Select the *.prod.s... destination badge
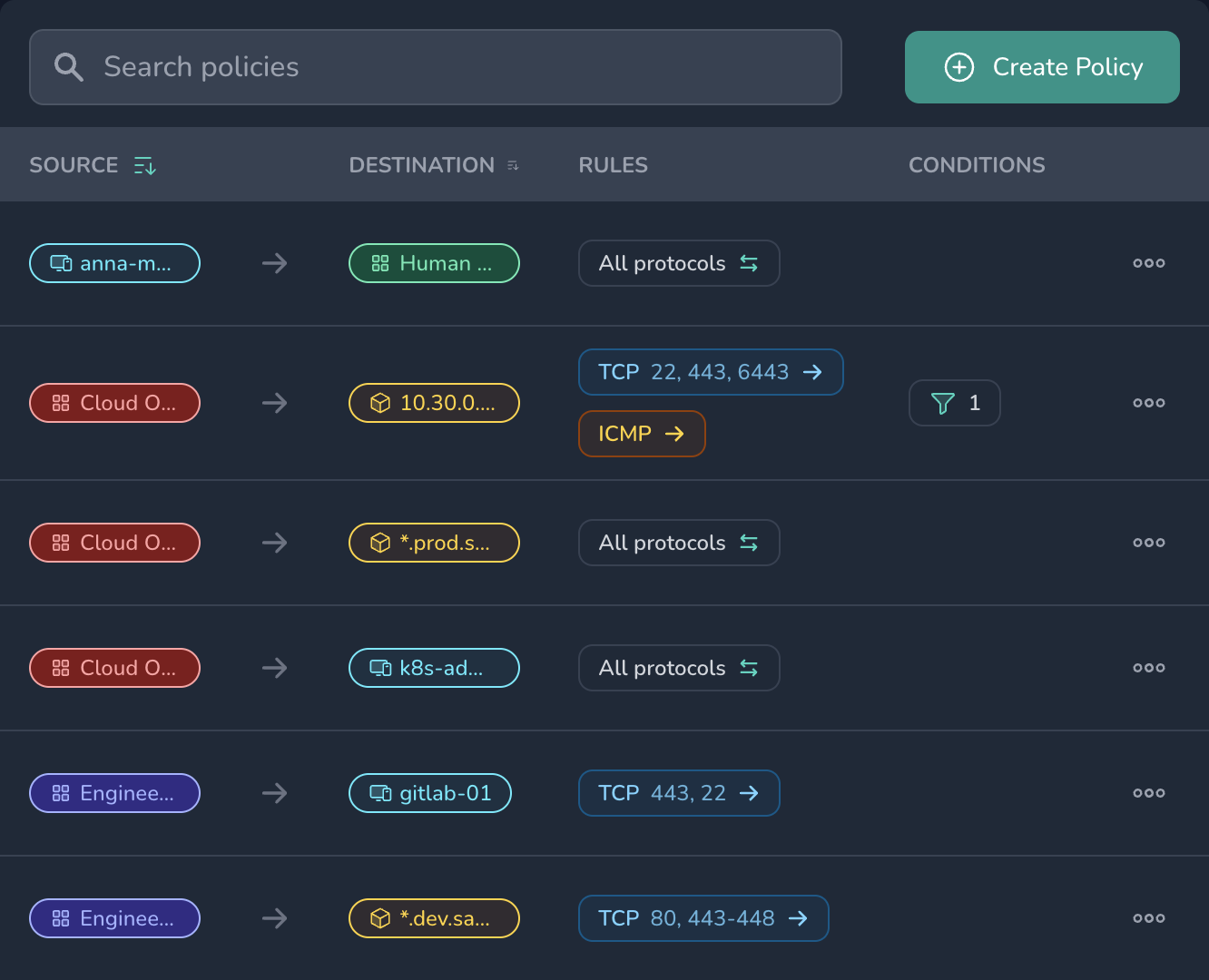The height and width of the screenshot is (980, 1209). pyautogui.click(x=434, y=543)
